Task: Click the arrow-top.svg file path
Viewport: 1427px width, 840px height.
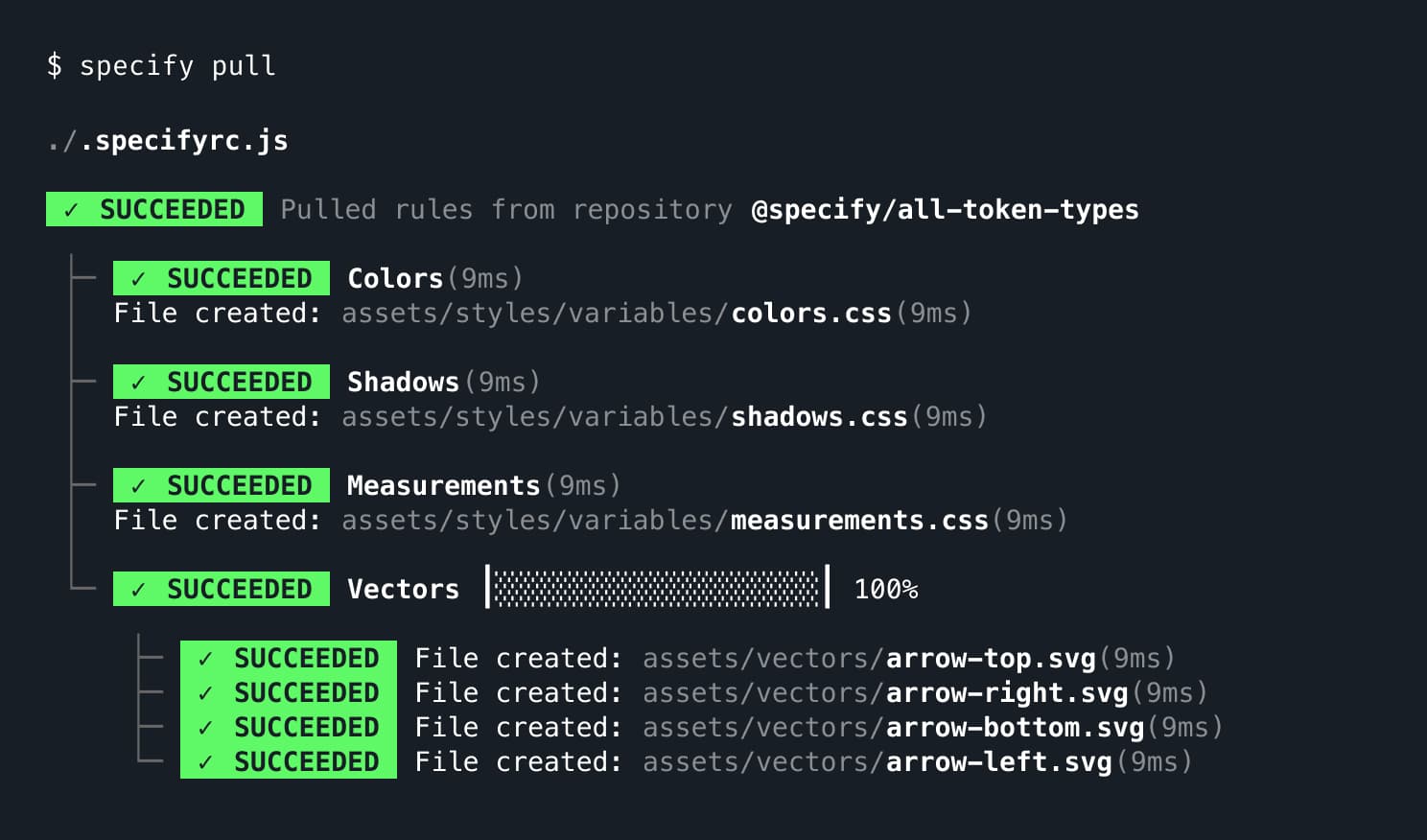Action: coord(869,659)
